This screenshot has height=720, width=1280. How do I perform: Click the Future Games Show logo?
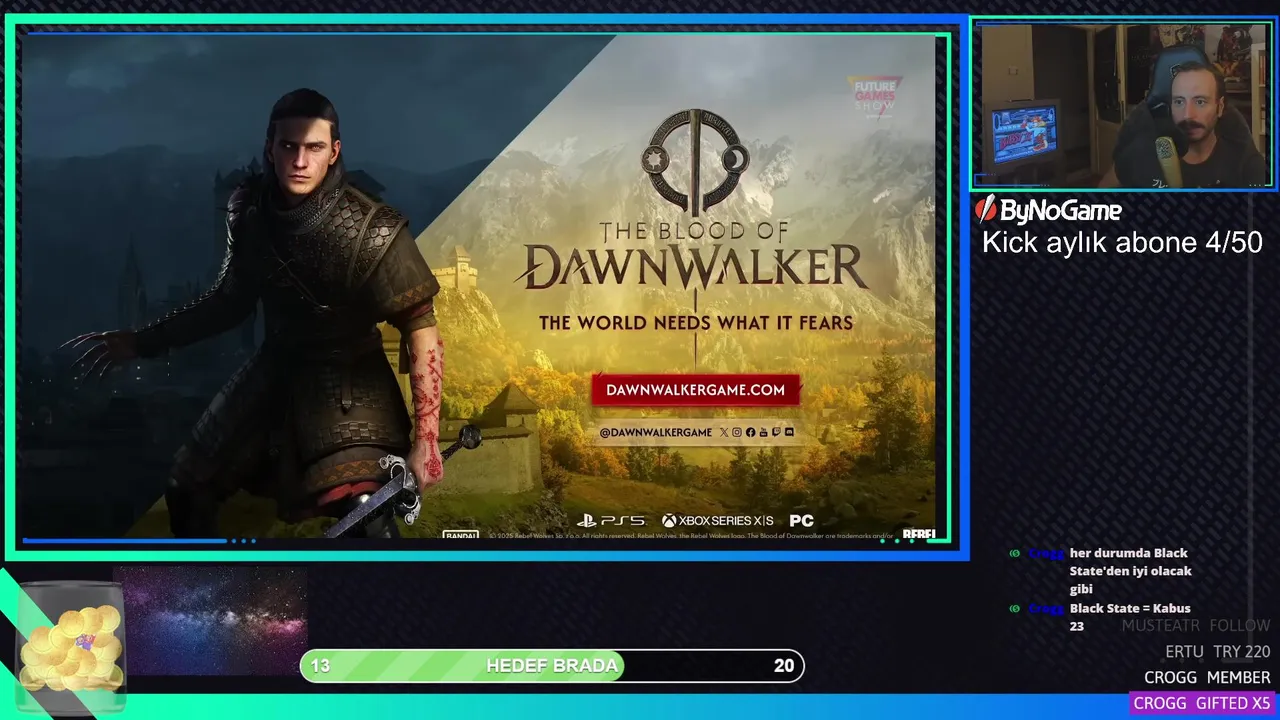(x=875, y=96)
